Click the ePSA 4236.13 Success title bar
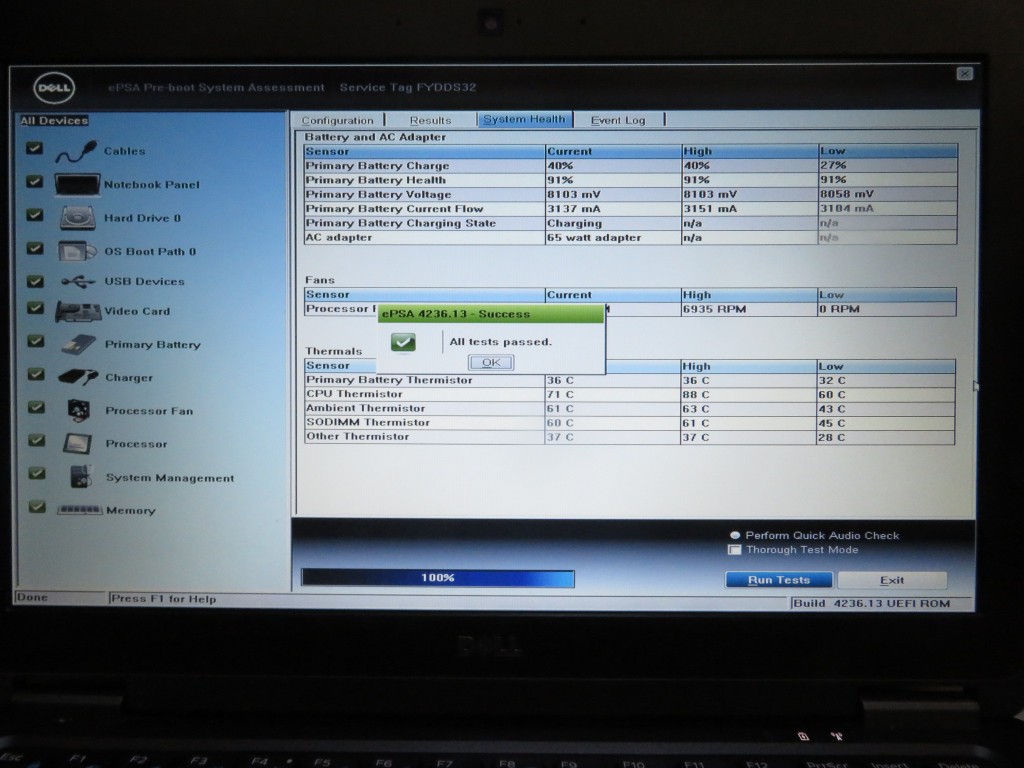Viewport: 1024px width, 768px height. coord(490,314)
